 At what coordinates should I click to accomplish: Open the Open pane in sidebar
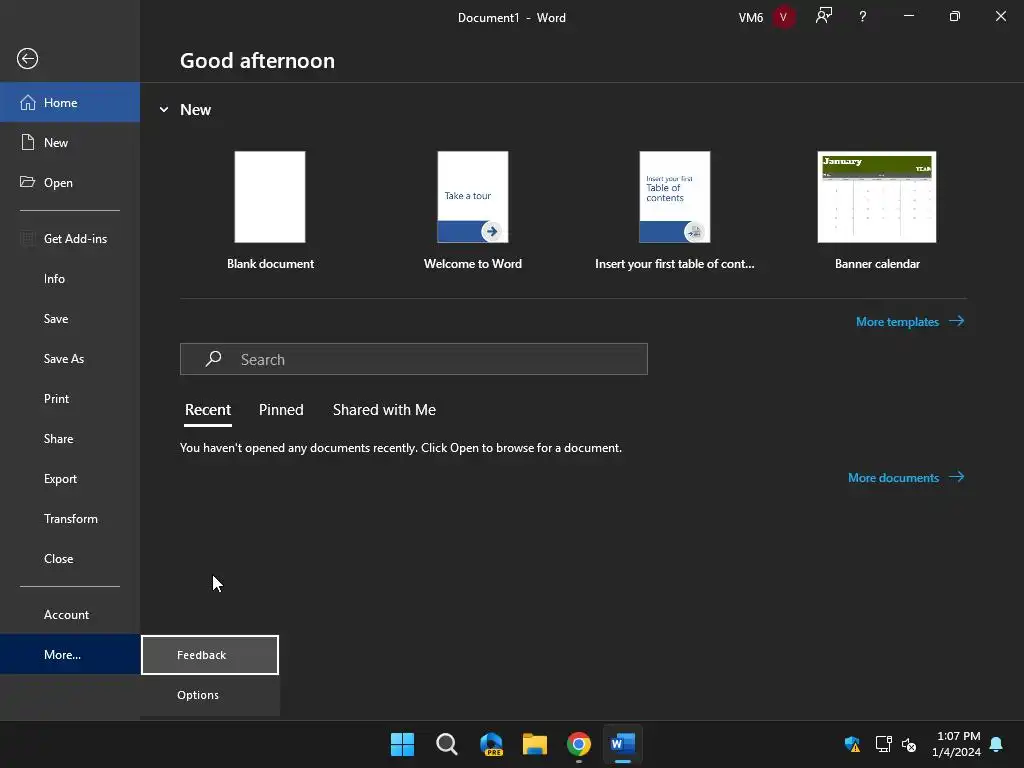[x=70, y=182]
